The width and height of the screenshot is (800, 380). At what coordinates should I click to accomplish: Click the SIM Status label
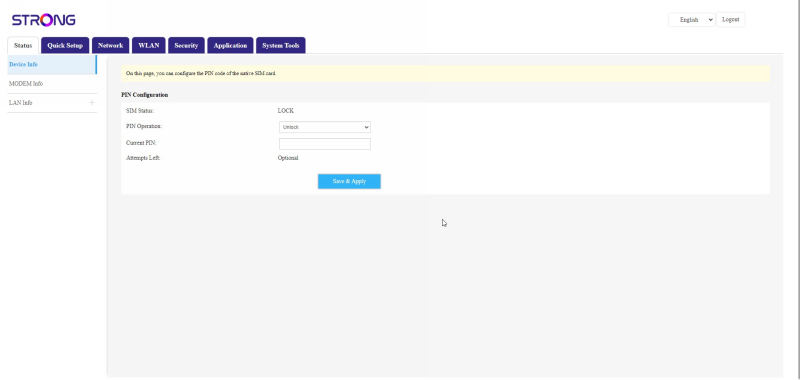pyautogui.click(x=140, y=111)
